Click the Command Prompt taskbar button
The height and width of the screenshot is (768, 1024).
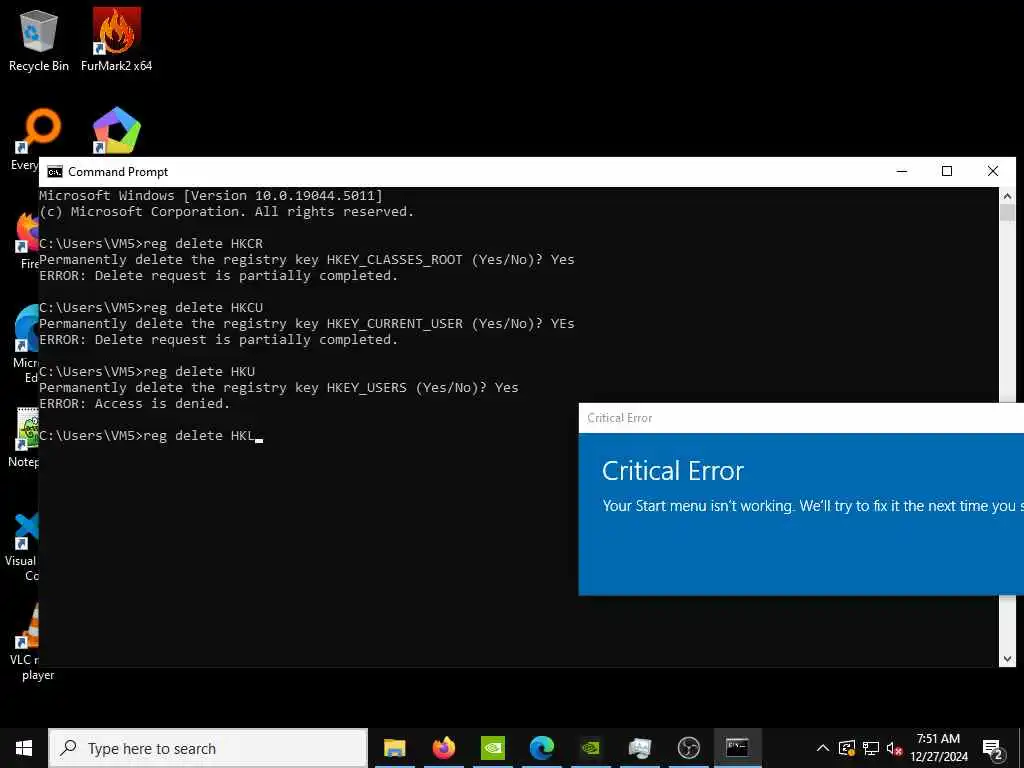coord(737,748)
